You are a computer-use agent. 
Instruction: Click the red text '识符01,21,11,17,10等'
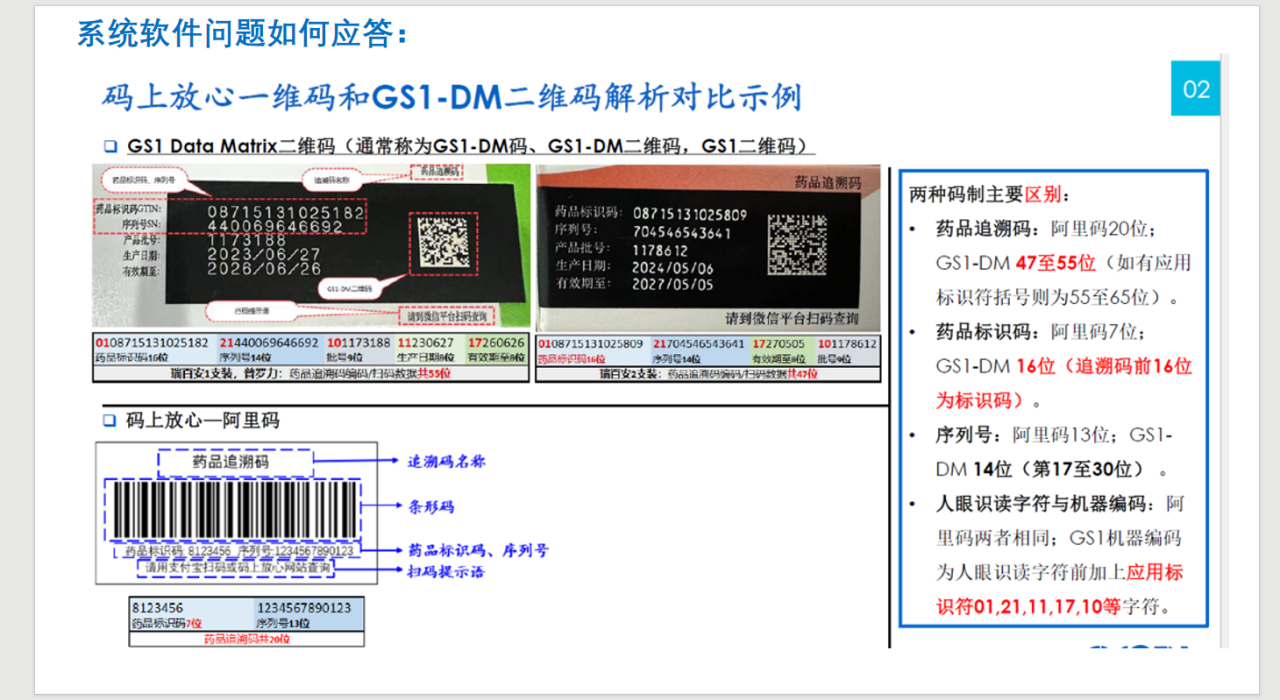coord(1028,607)
